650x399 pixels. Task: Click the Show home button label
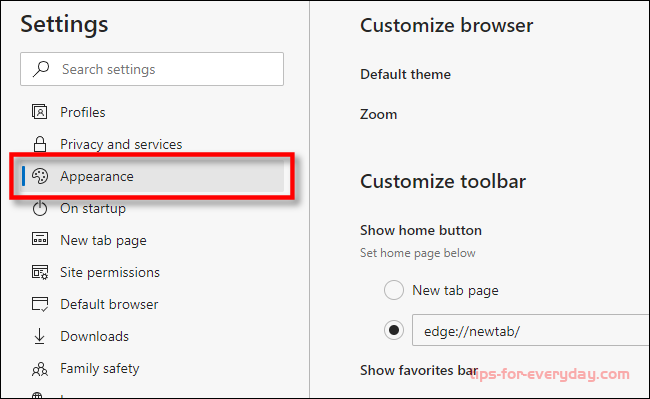point(420,230)
